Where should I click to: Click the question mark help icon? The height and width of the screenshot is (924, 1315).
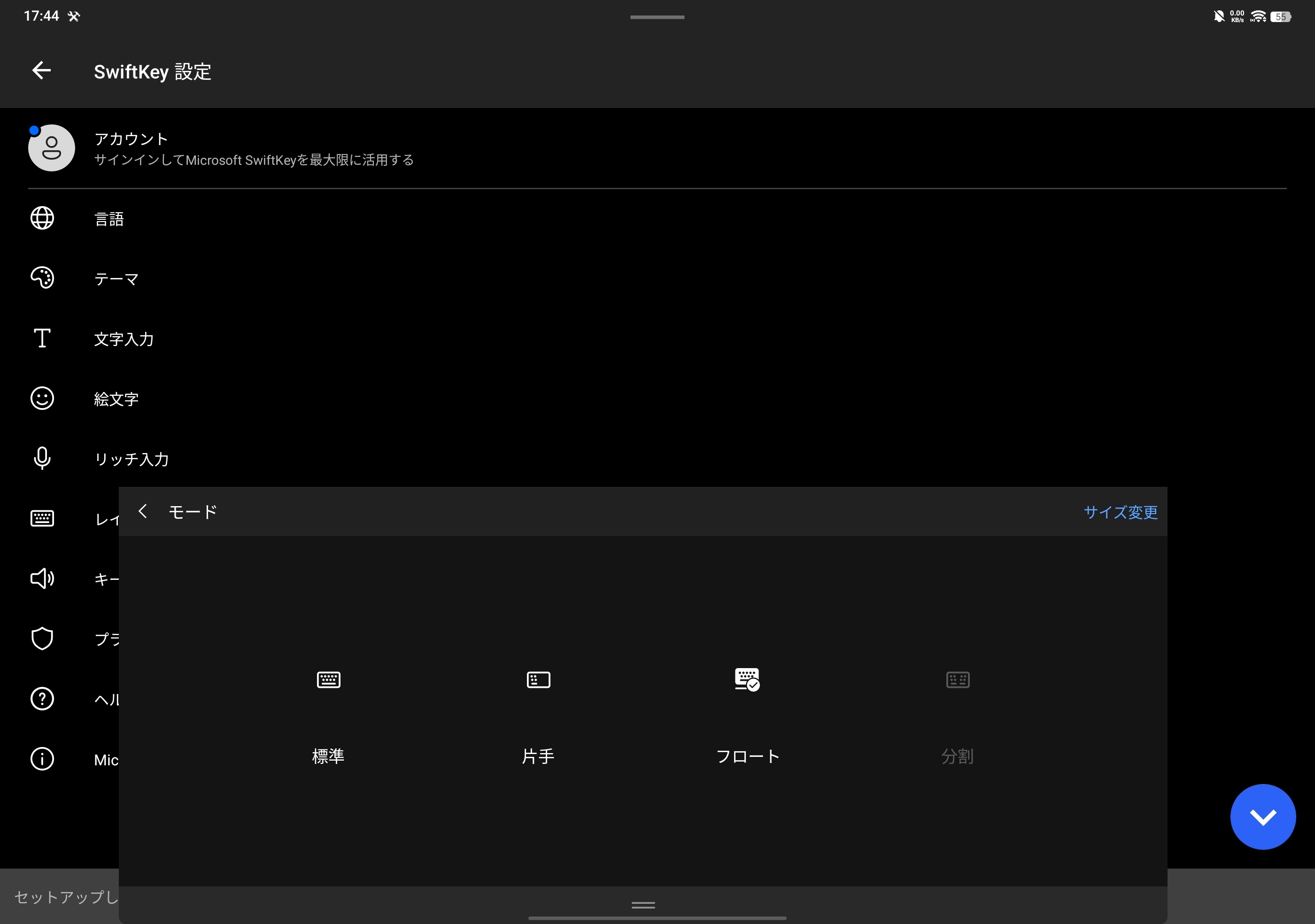click(x=42, y=699)
